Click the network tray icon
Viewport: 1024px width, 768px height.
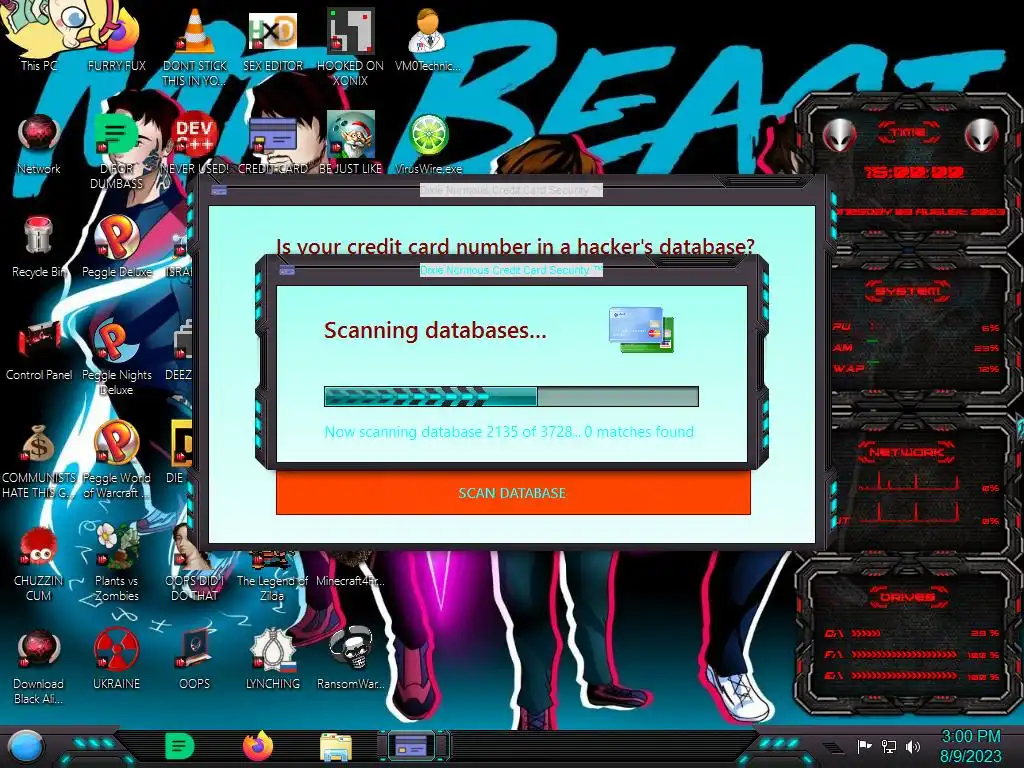click(x=889, y=746)
